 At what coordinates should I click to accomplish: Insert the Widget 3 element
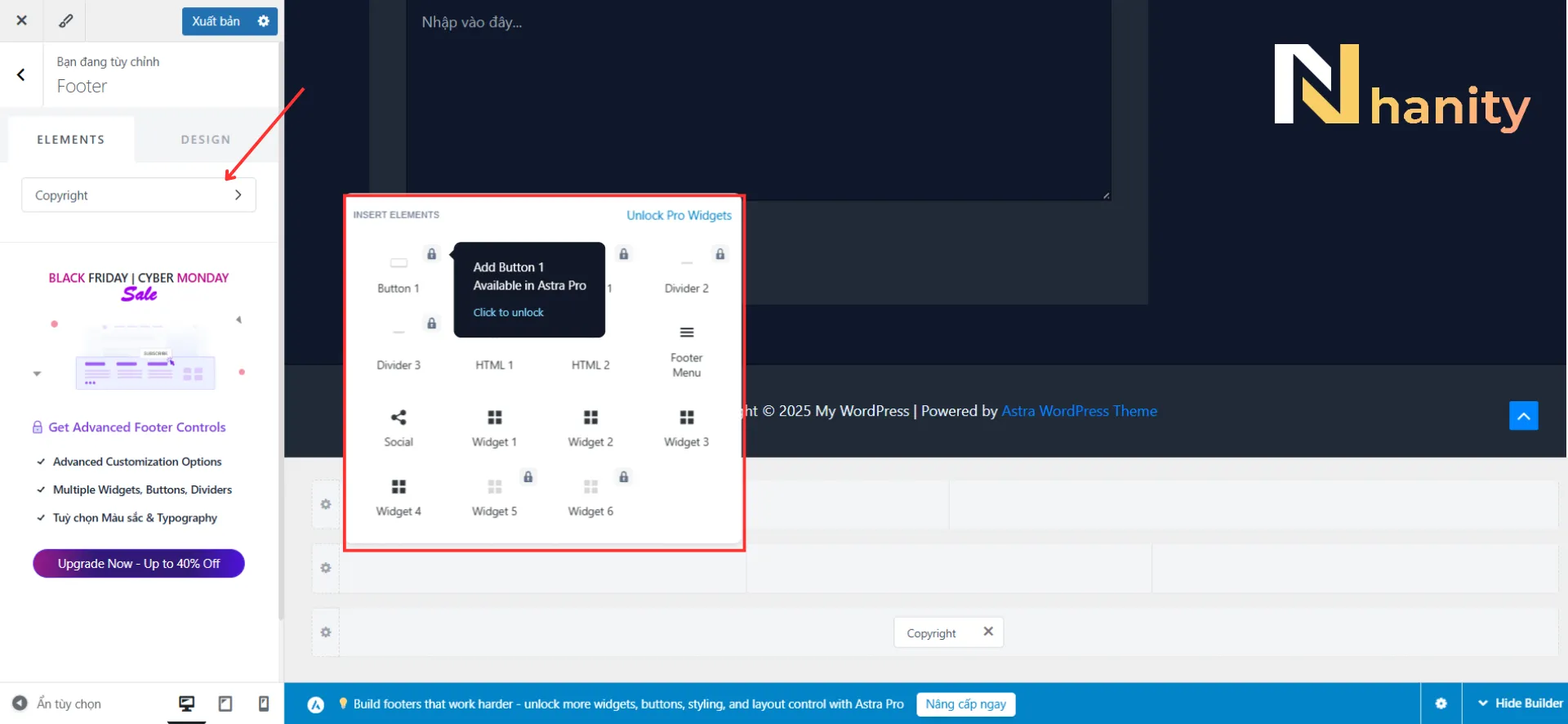(x=687, y=428)
